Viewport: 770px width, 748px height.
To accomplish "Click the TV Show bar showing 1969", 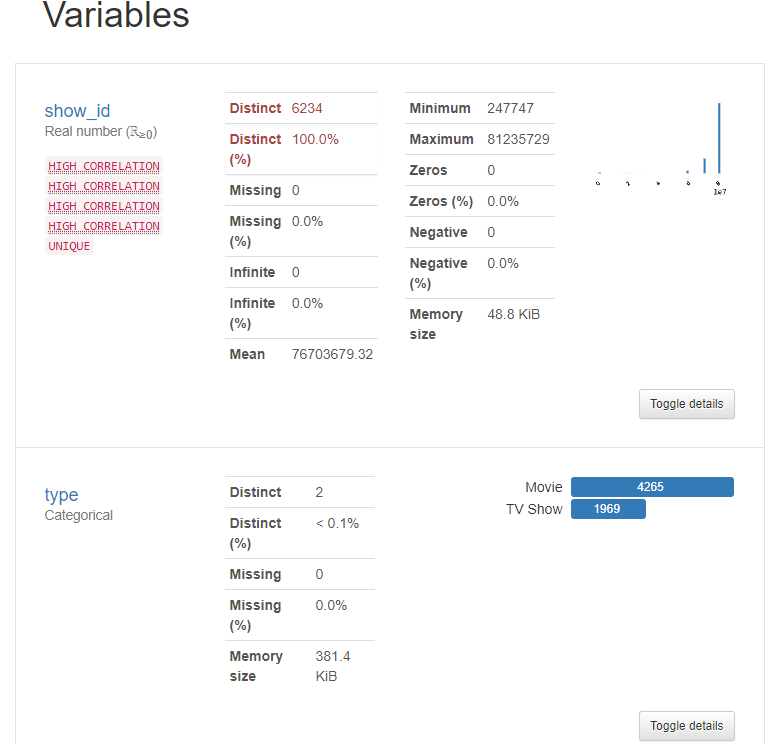I will pos(608,509).
